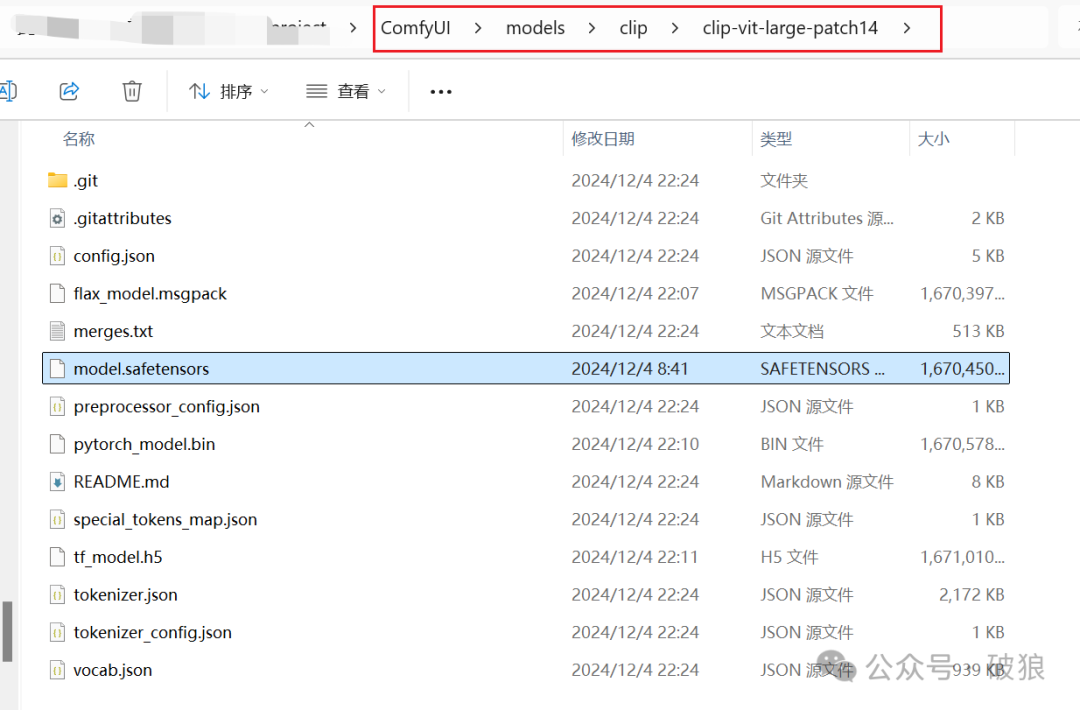Click the tokenizer_config.json file icon
The height and width of the screenshot is (710, 1080).
[x=58, y=632]
